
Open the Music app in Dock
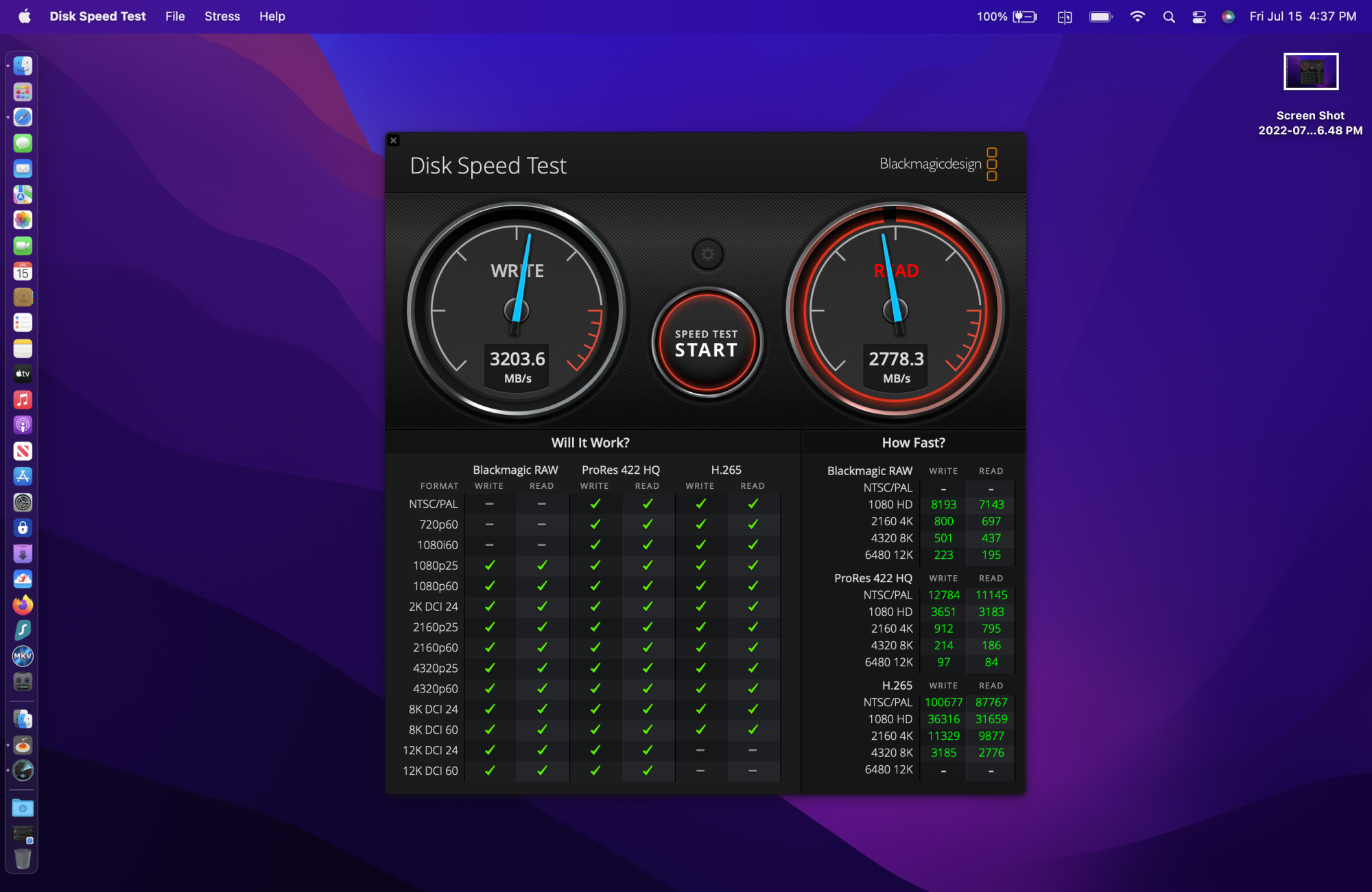[23, 400]
